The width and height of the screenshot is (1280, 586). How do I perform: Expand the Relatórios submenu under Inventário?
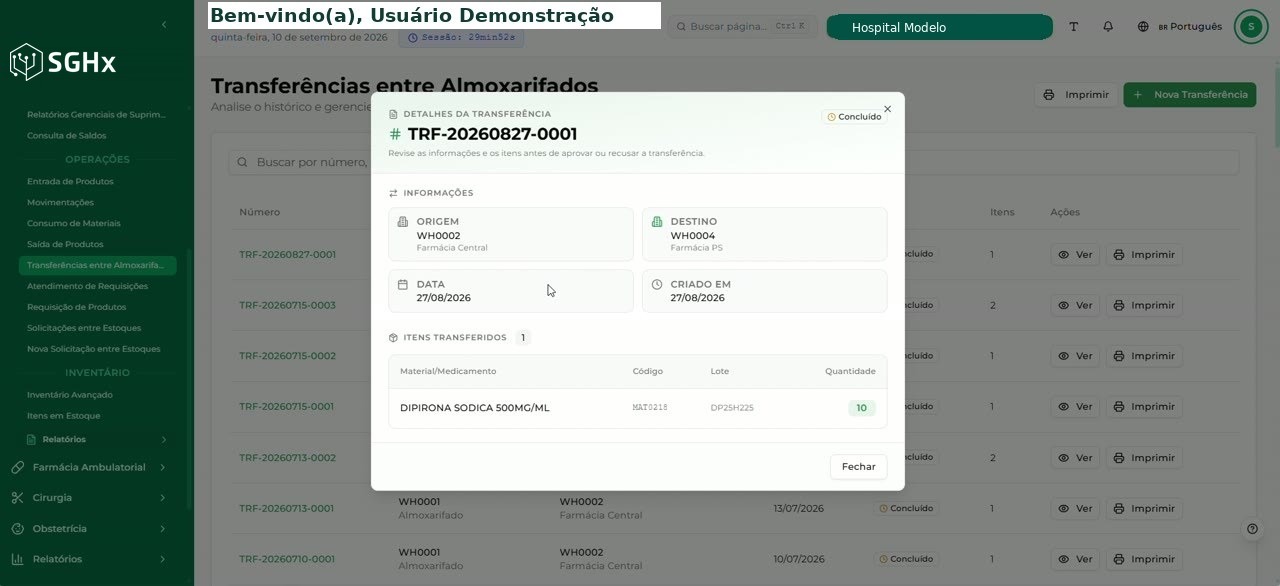coord(97,440)
